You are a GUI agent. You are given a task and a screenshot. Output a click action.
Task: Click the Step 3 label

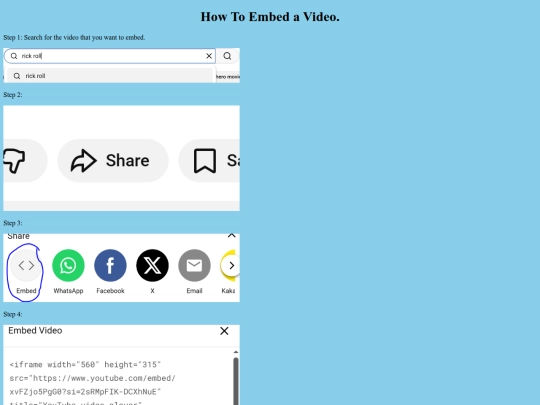[13, 223]
